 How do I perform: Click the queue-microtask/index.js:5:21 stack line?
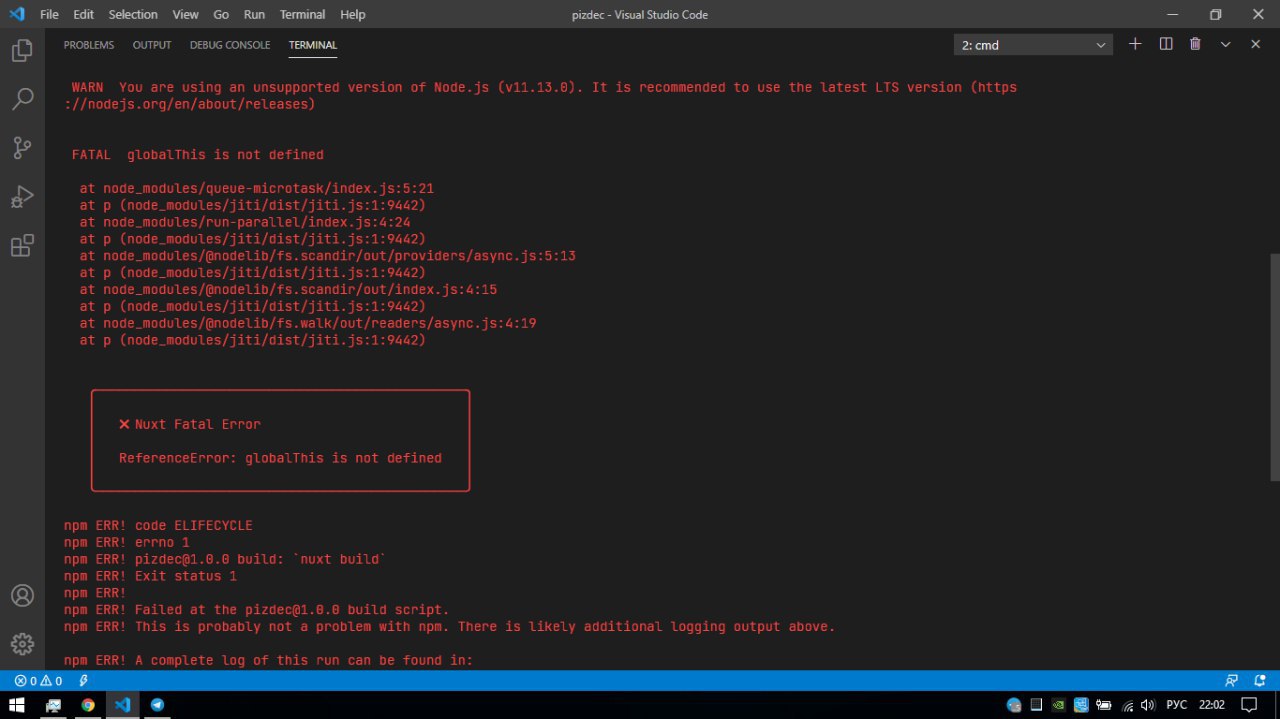[256, 188]
